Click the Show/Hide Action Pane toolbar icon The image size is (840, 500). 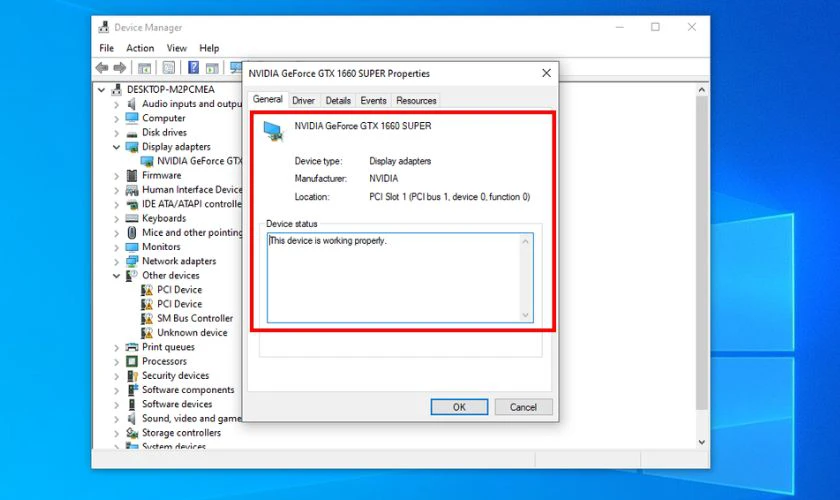(212, 68)
